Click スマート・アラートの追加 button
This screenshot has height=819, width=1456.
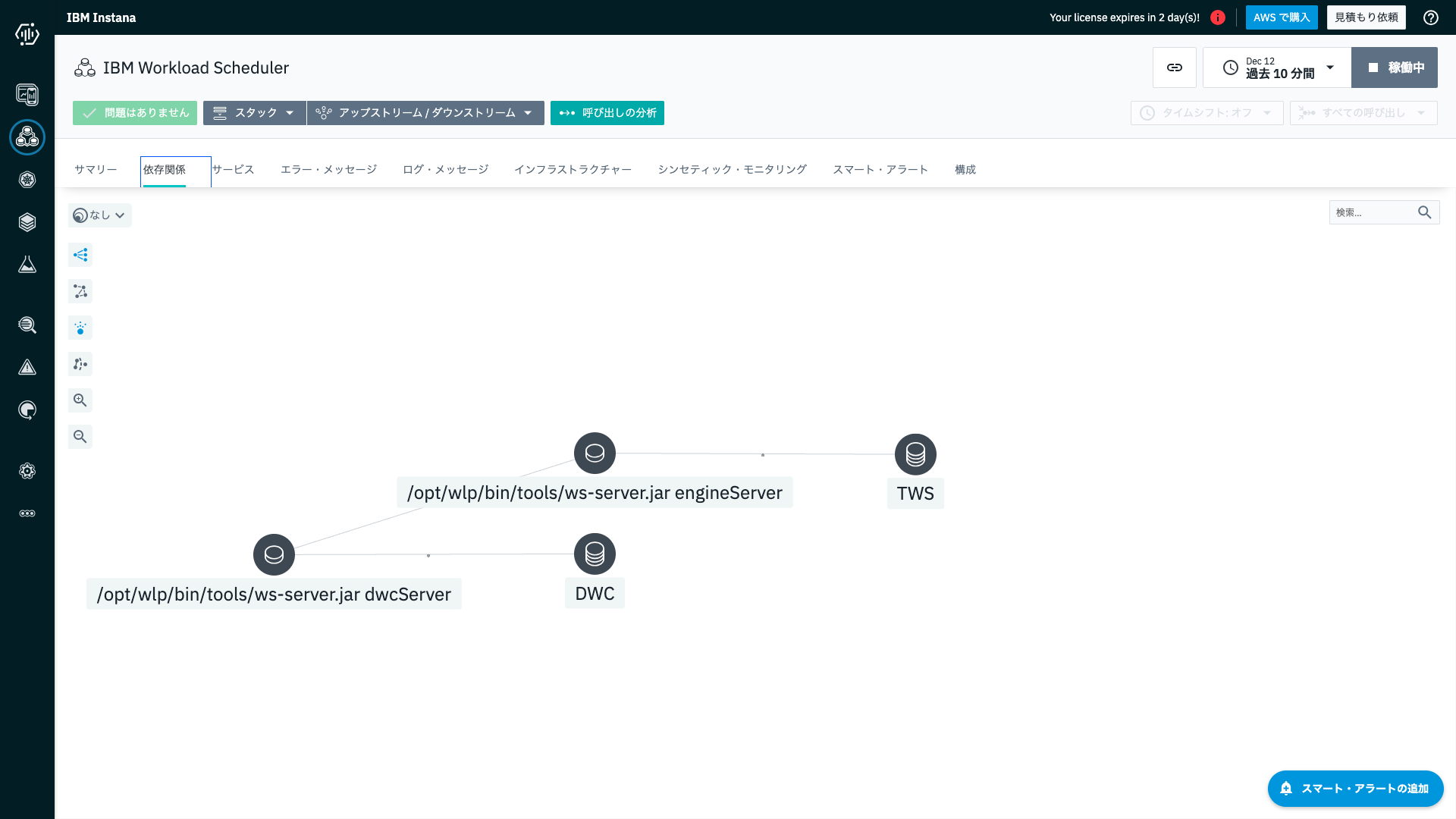(1355, 789)
